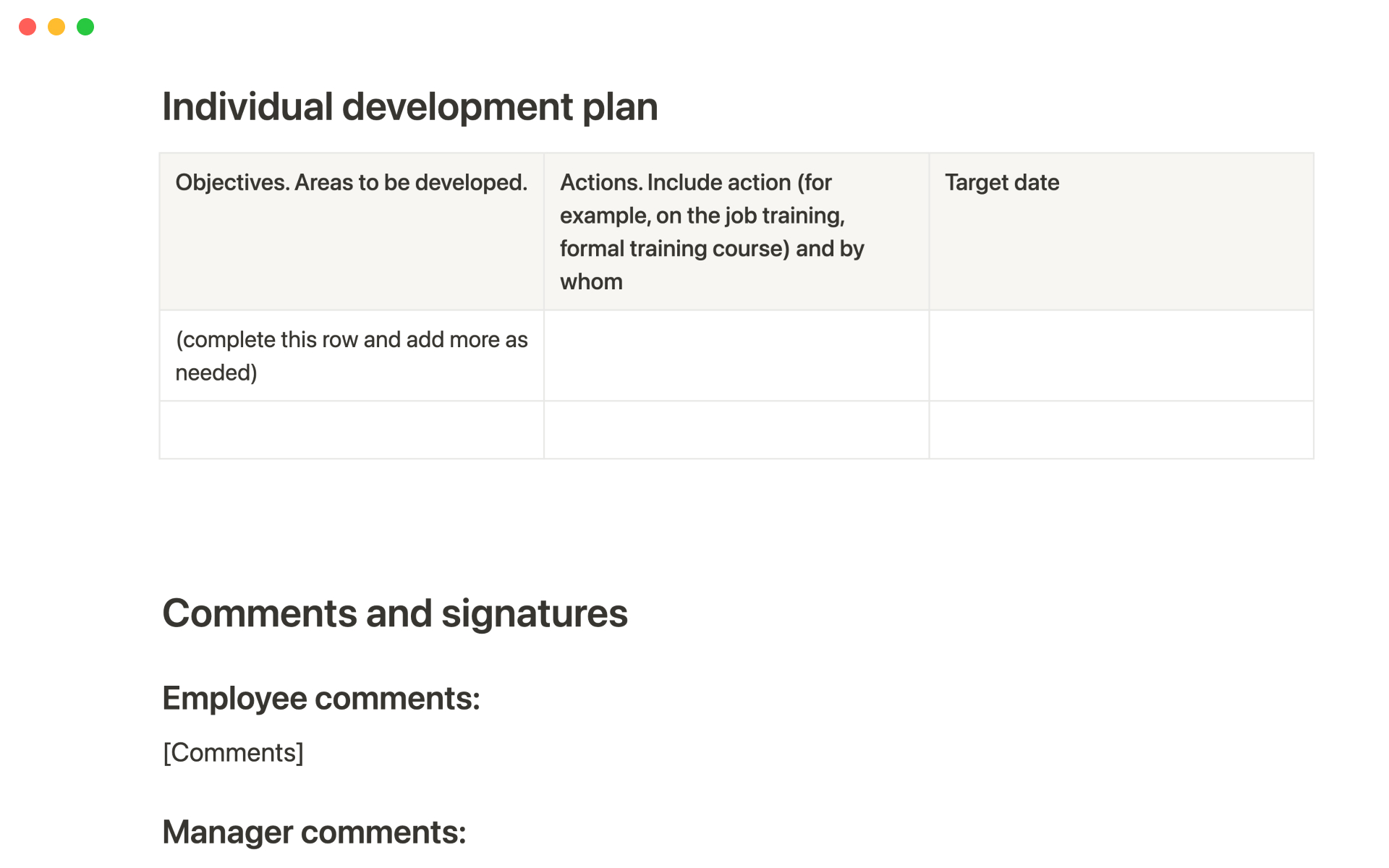Image resolution: width=1389 pixels, height=868 pixels.
Task: Click the 'Employee comments:' subheading
Action: pyautogui.click(x=321, y=699)
